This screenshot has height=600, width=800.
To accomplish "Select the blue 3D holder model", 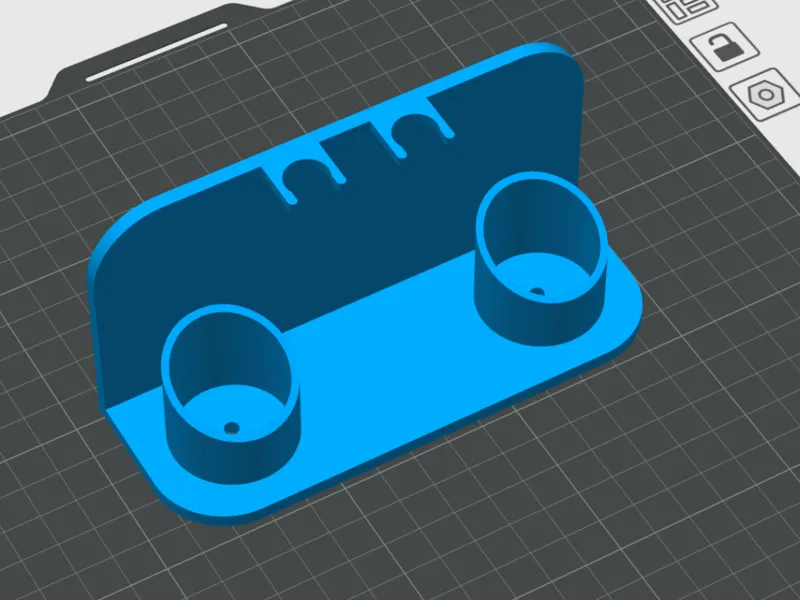I will pyautogui.click(x=364, y=284).
